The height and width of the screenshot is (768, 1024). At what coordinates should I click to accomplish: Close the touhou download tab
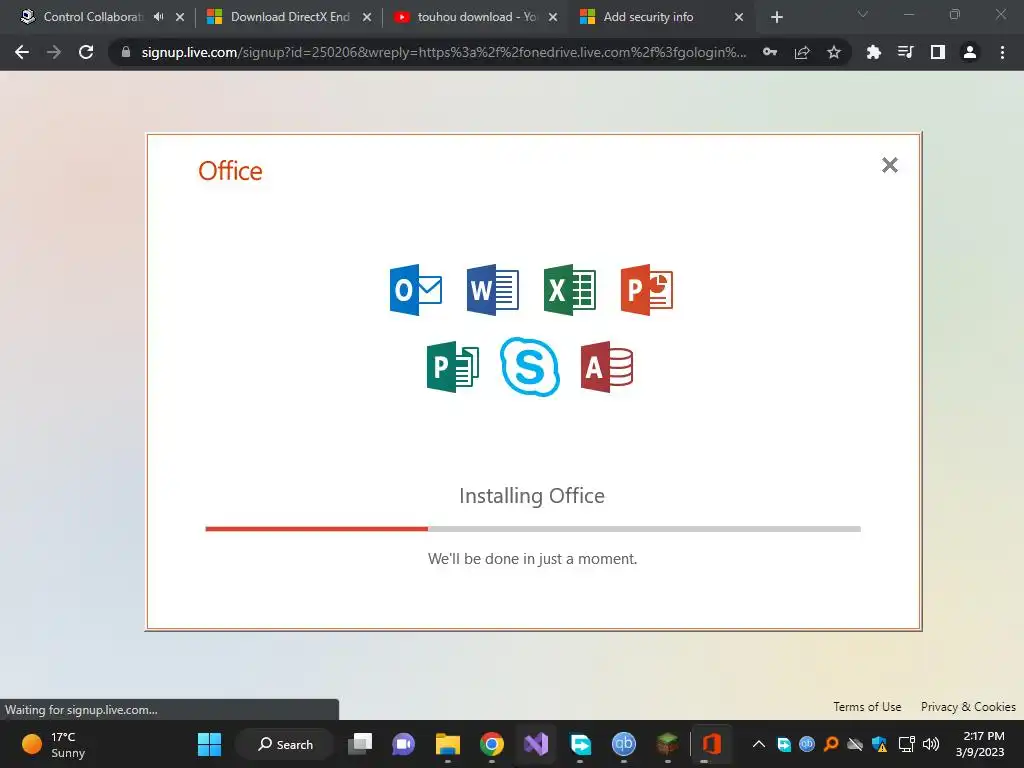[553, 18]
